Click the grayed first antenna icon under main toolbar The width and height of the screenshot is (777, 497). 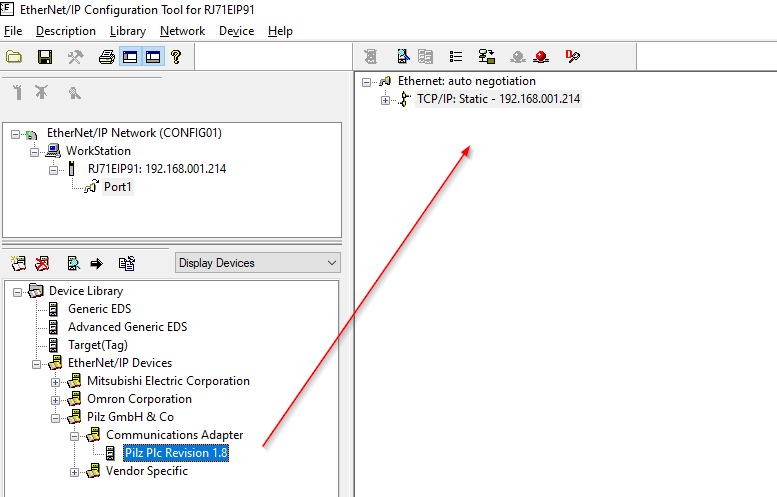[x=18, y=92]
